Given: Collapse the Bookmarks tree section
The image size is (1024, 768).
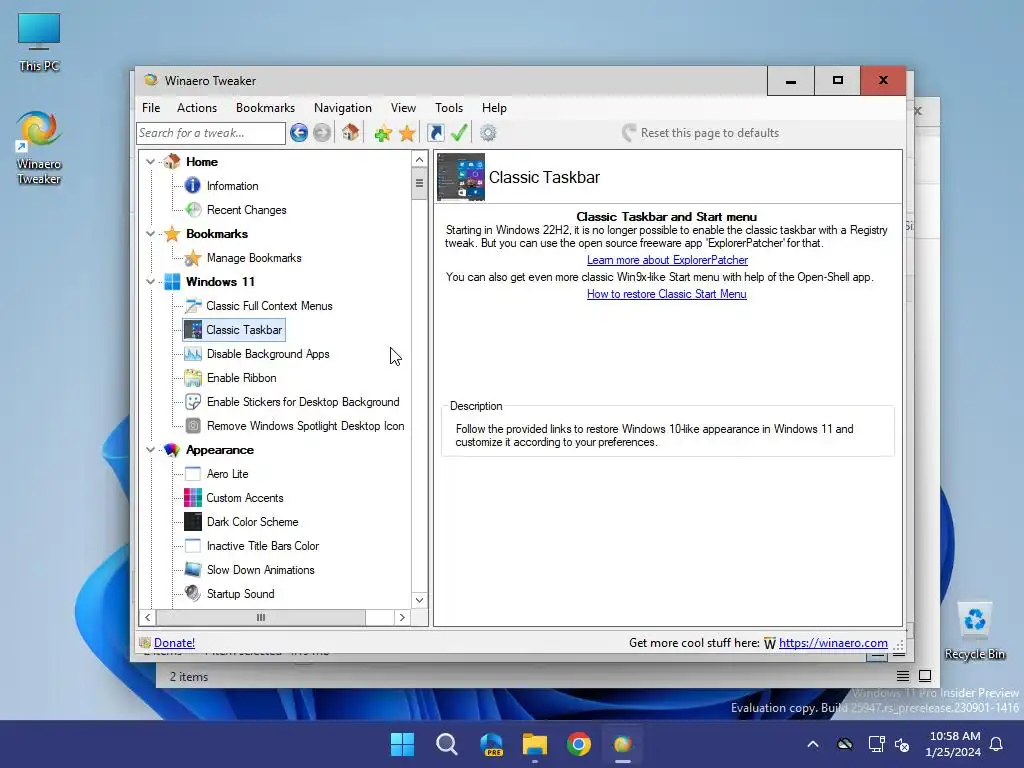Looking at the screenshot, I should 150,234.
